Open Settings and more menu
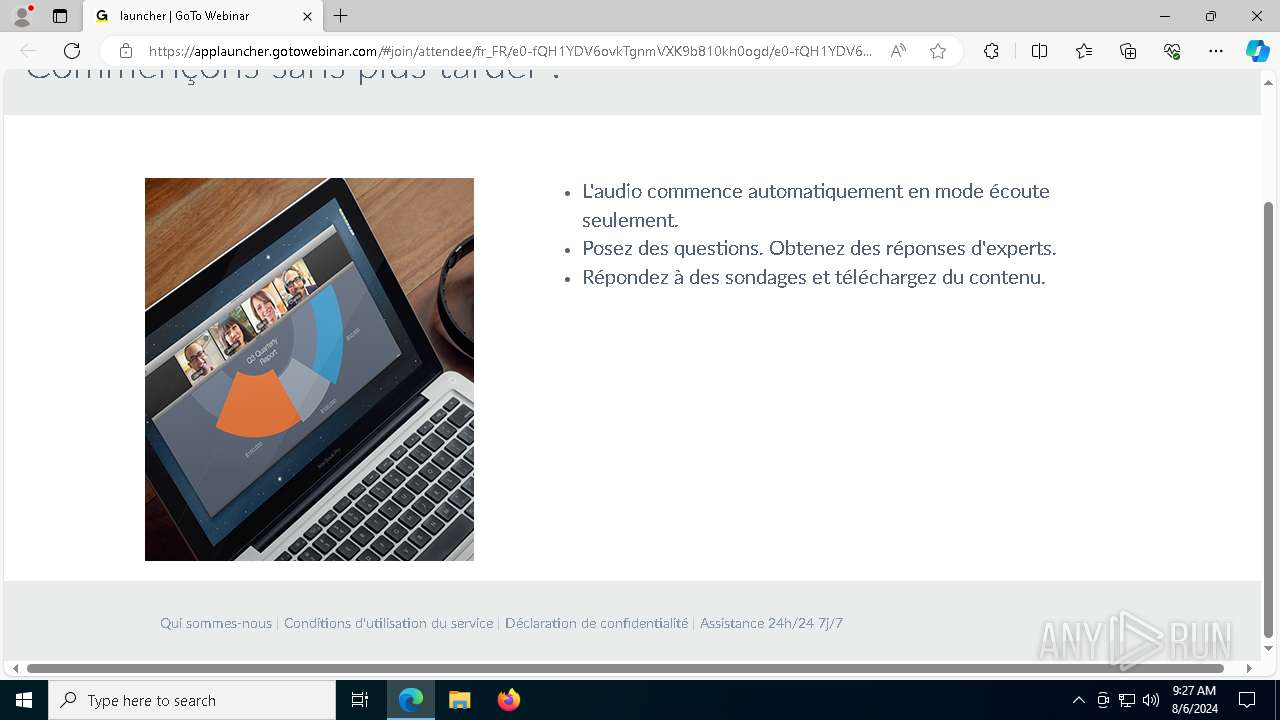Image resolution: width=1280 pixels, height=720 pixels. click(x=1216, y=51)
